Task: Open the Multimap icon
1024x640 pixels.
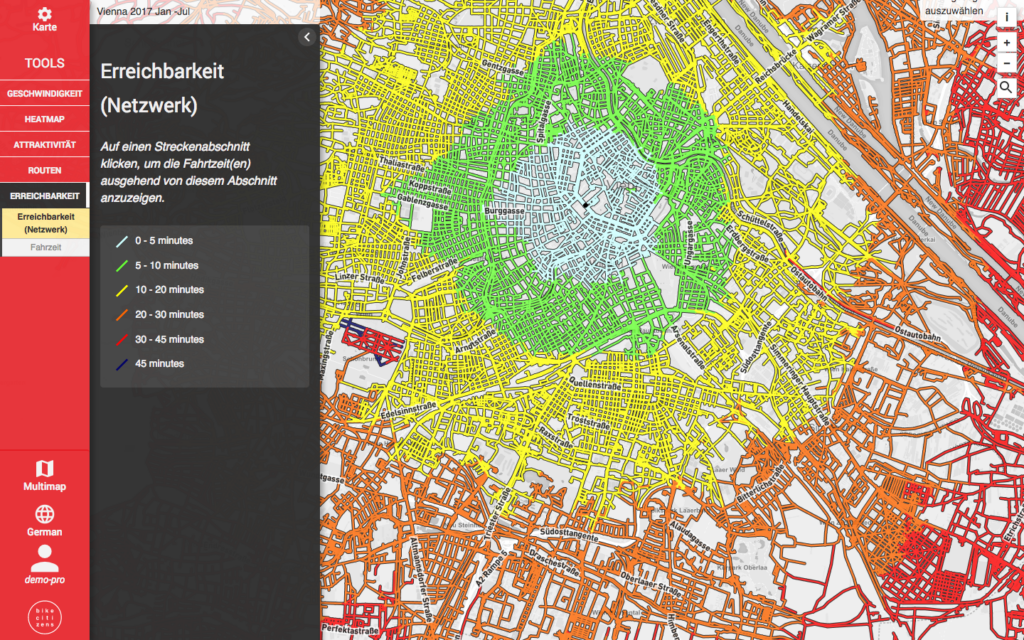Action: [x=44, y=468]
